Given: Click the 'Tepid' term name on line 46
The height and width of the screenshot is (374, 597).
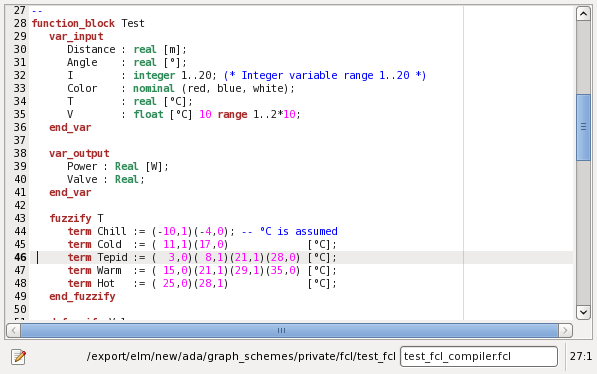Looking at the screenshot, I should (x=112, y=257).
